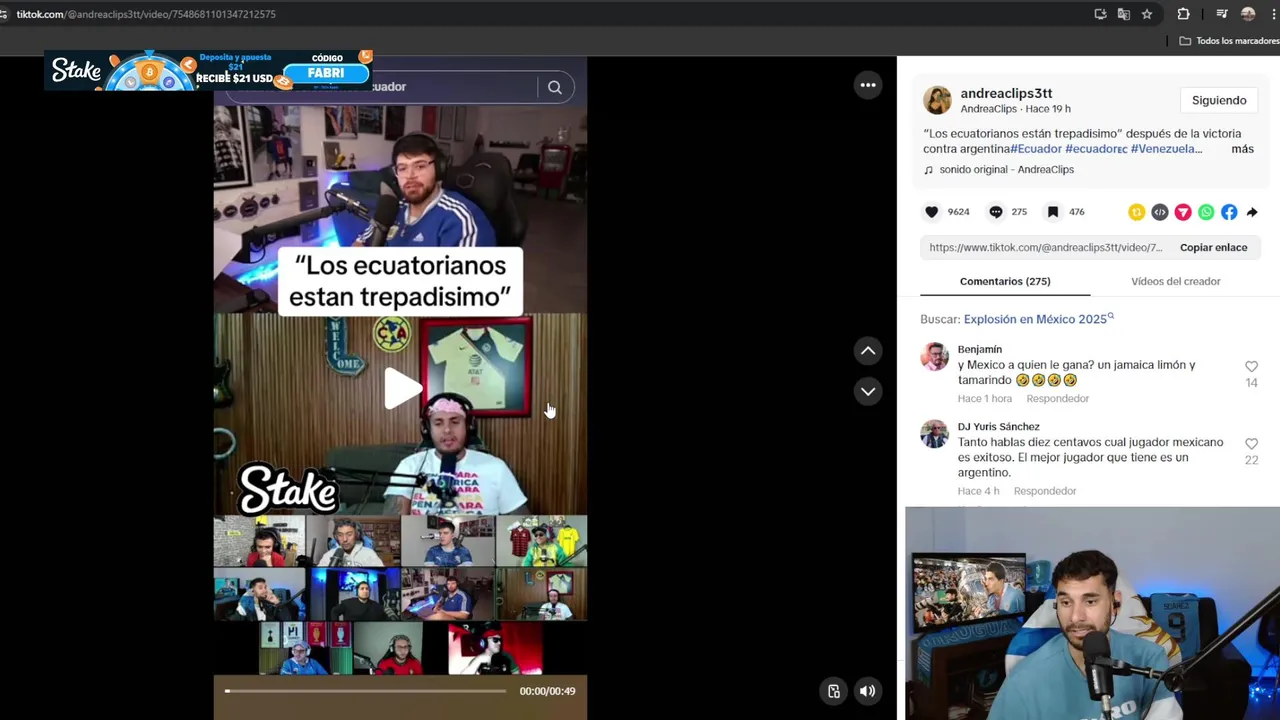Click the Stake FABRI code banner
Screen dimensions: 1280x720
click(x=209, y=70)
